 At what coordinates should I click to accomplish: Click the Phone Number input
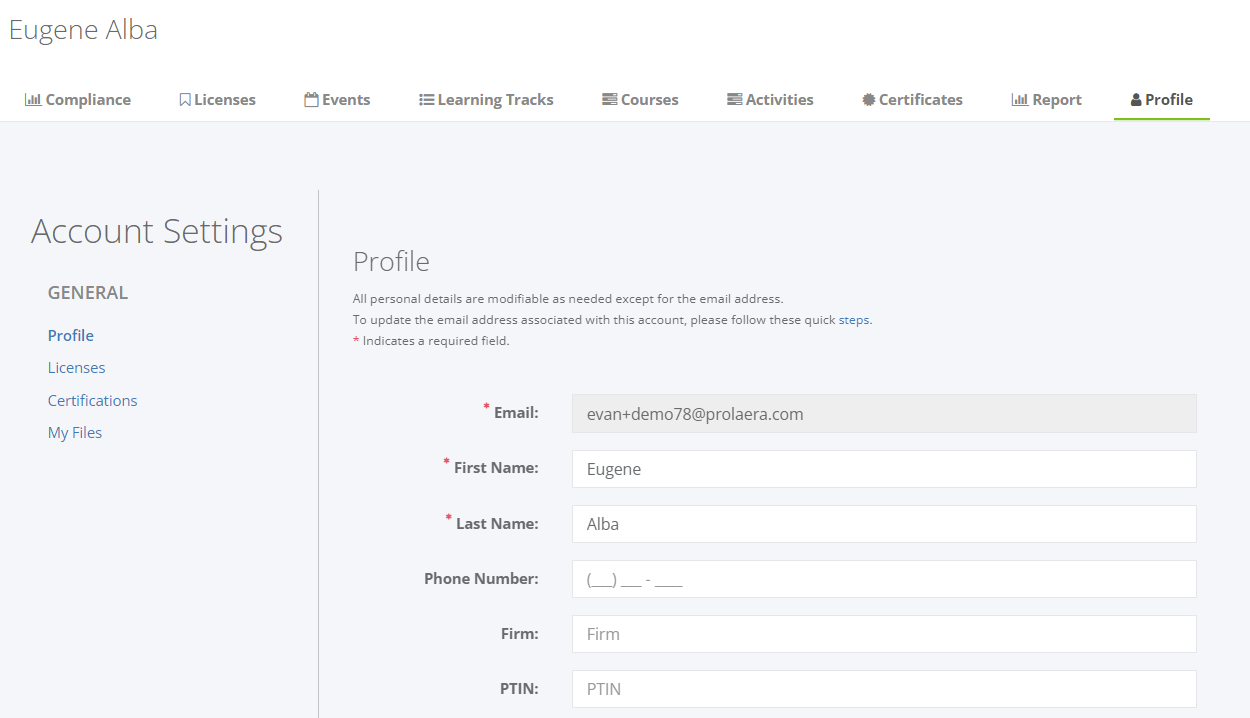click(884, 579)
